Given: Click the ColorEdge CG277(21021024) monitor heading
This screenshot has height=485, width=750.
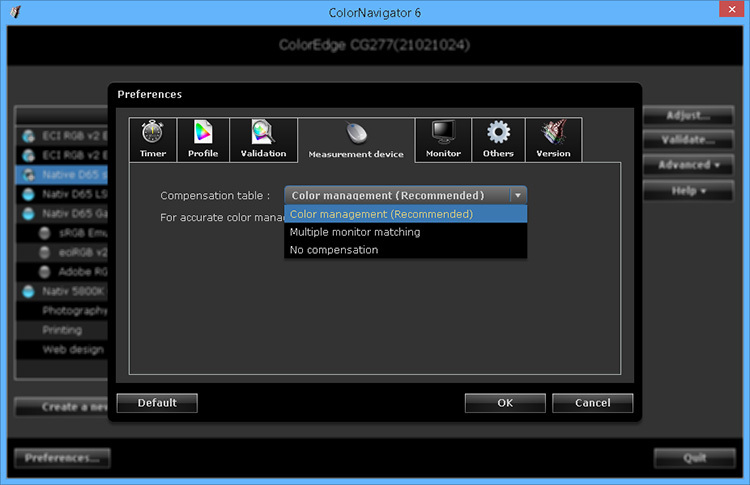Looking at the screenshot, I should click(375, 45).
